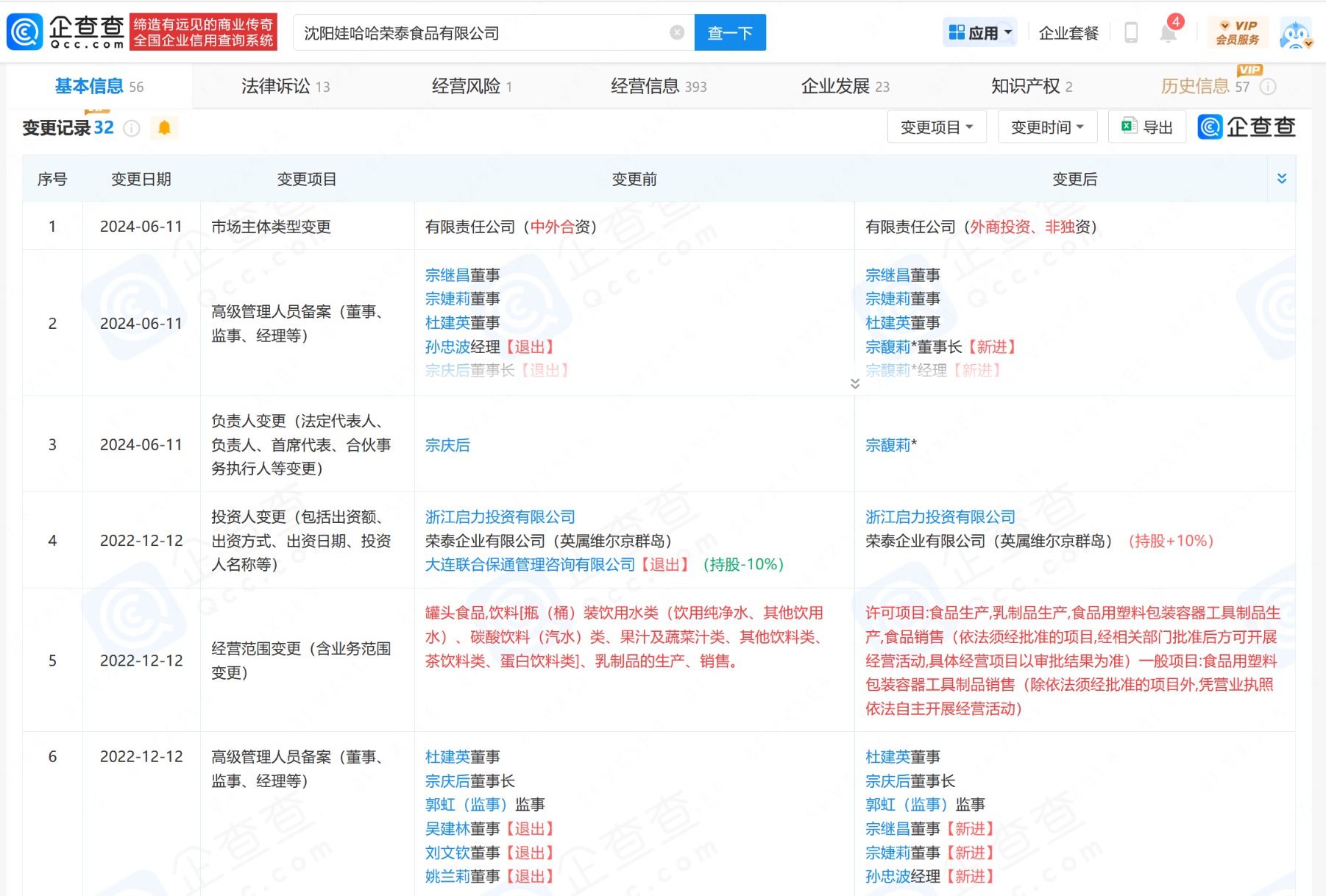This screenshot has width=1326, height=896.
Task: Click the mobile phone icon
Action: [x=1131, y=33]
